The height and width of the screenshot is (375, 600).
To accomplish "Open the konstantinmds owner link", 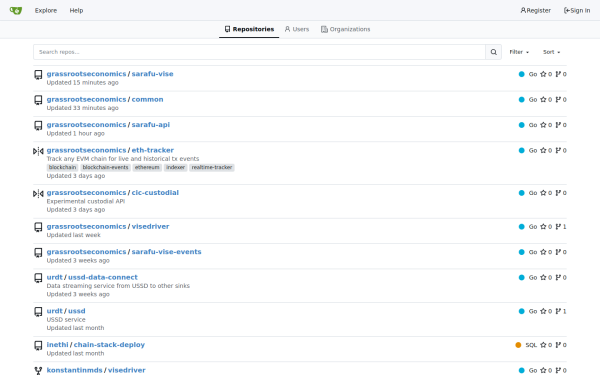I will pyautogui.click(x=75, y=370).
